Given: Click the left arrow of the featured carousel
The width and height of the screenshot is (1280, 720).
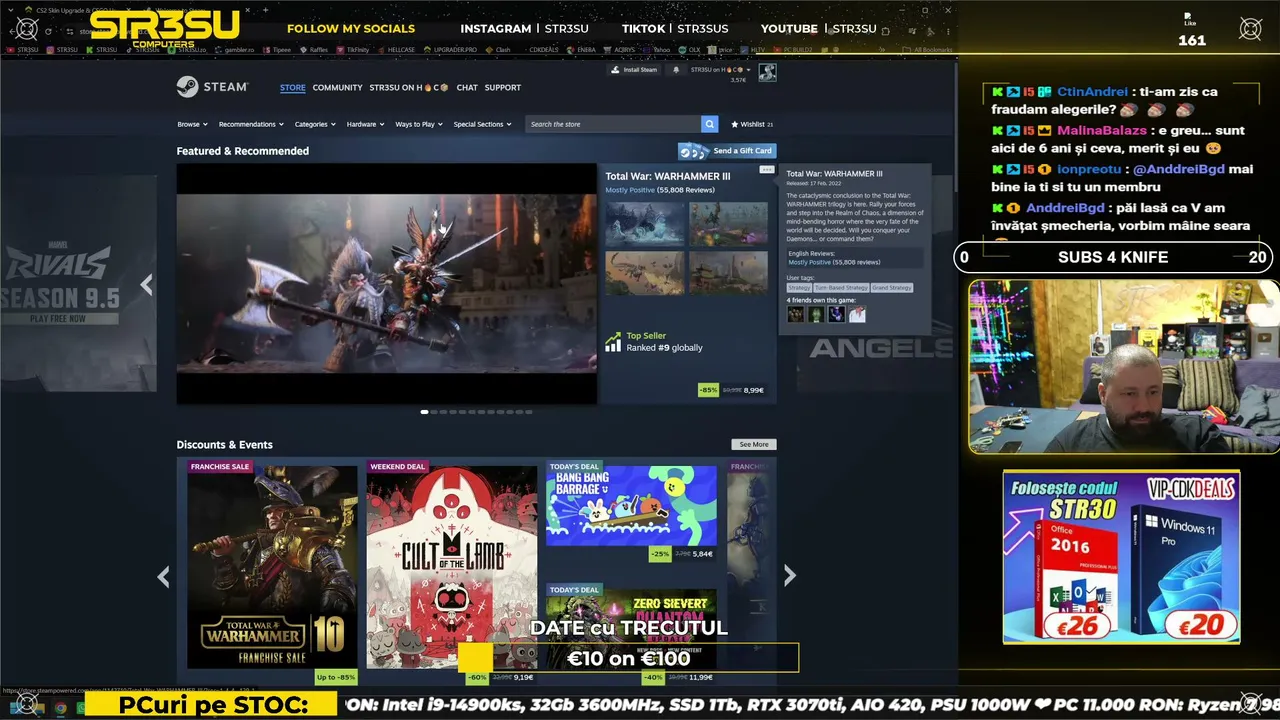Looking at the screenshot, I should 147,285.
